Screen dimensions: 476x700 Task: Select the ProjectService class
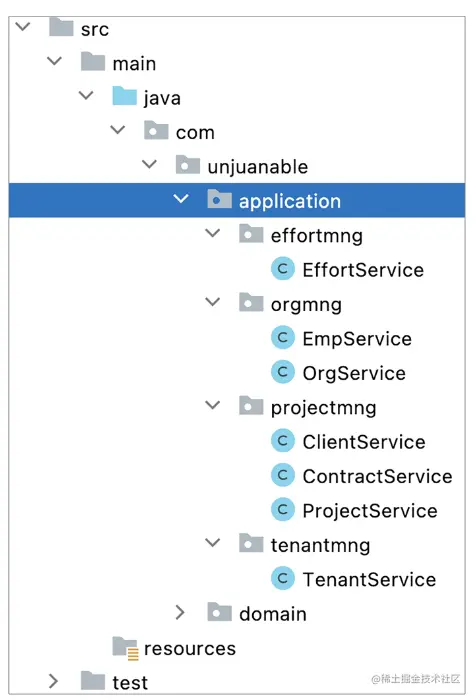(x=370, y=510)
